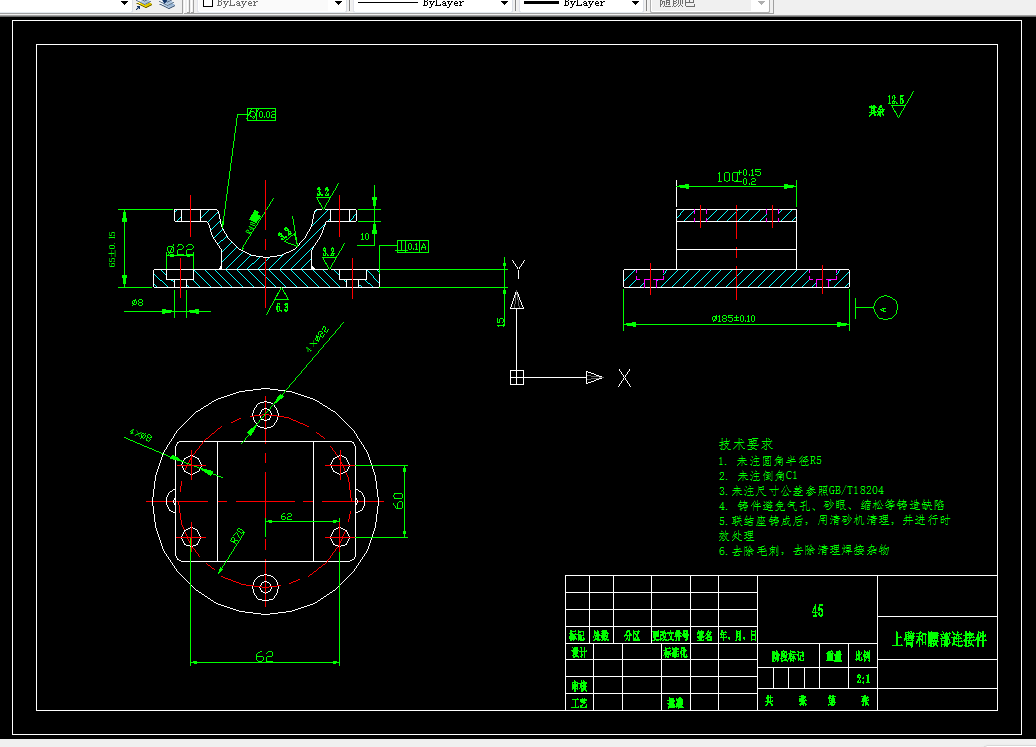The image size is (1036, 747).
Task: Click the 重量 title block cell
Action: pos(834,656)
